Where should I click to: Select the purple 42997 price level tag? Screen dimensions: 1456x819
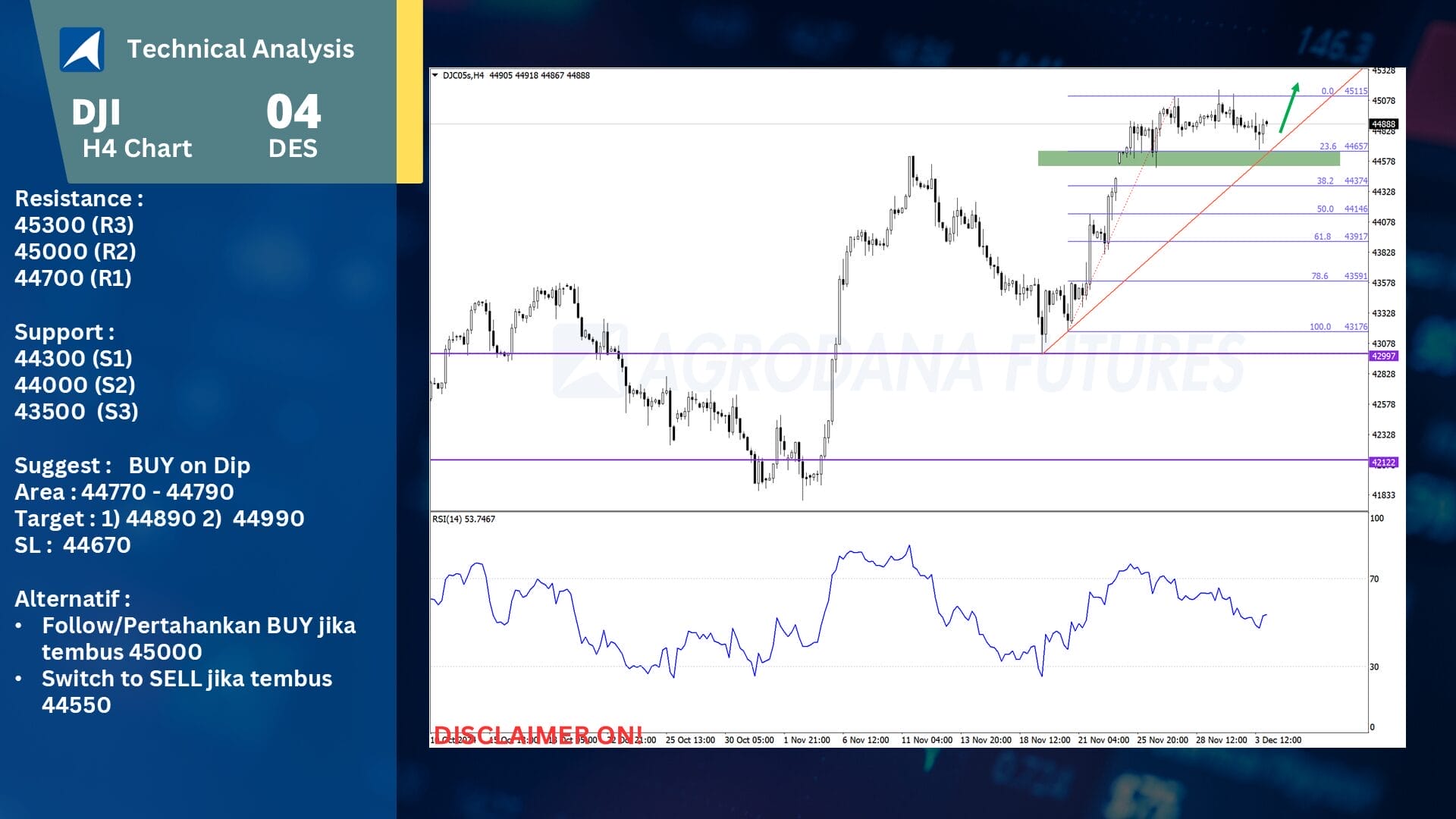[x=1383, y=356]
